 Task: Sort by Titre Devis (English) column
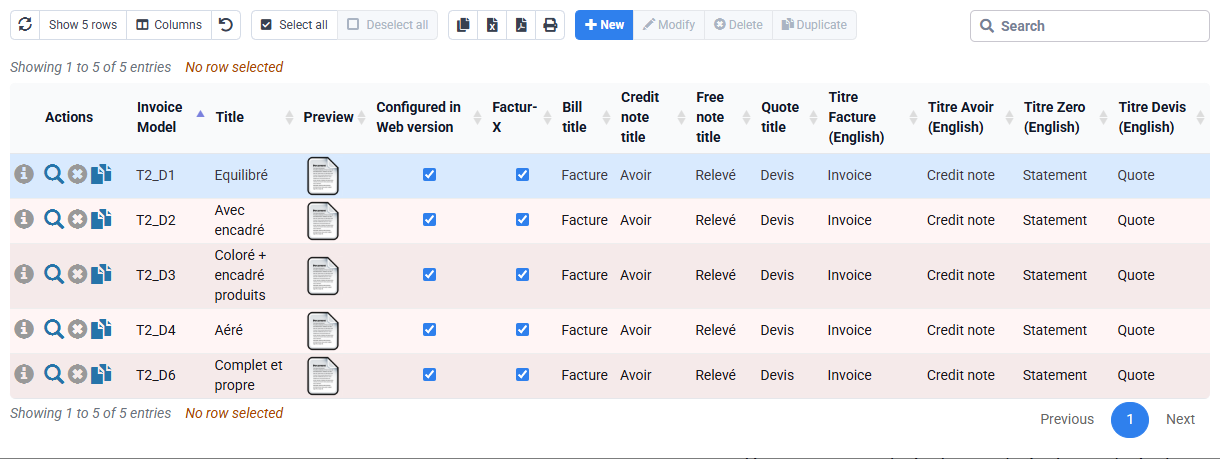(x=1161, y=117)
